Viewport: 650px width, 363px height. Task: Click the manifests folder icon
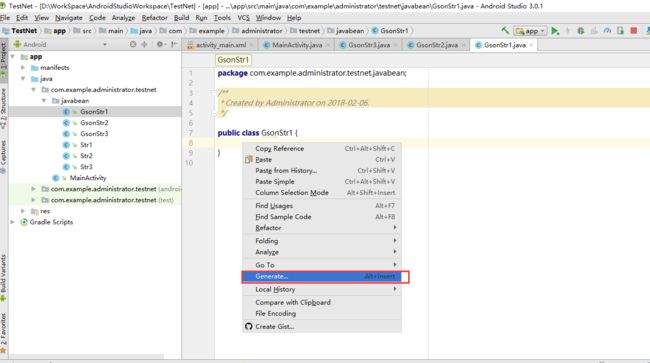(35, 68)
